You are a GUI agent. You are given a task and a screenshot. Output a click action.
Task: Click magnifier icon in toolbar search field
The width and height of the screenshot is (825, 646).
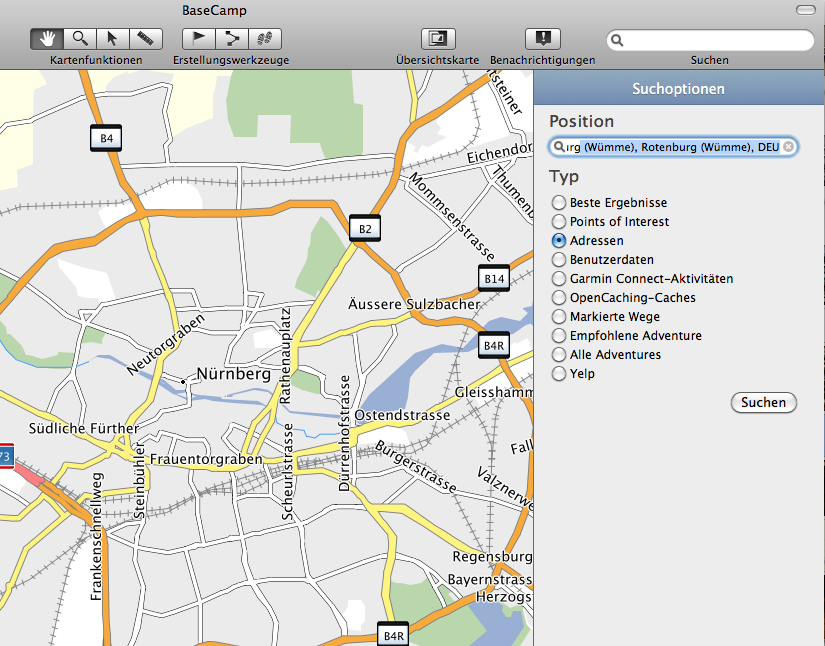tap(617, 41)
